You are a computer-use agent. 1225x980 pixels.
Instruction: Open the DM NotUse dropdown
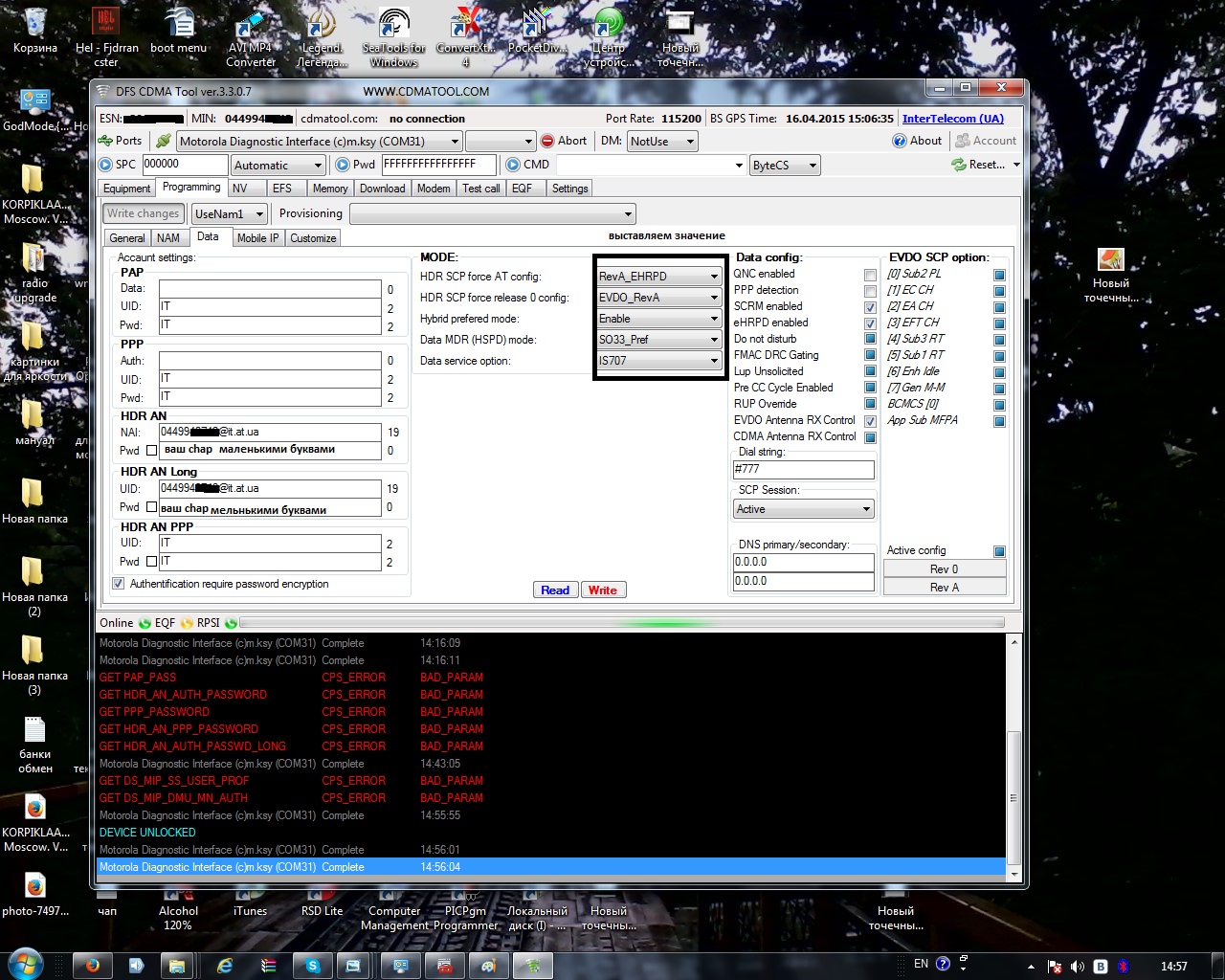coord(662,141)
